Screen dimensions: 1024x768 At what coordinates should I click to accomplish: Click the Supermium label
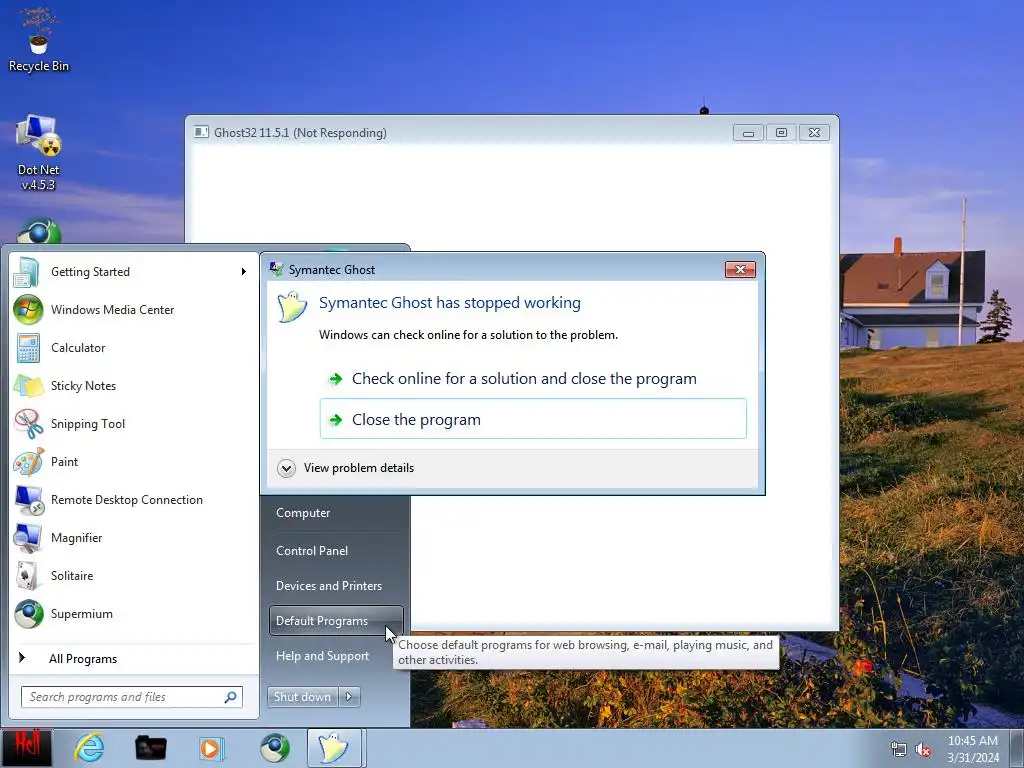tap(82, 614)
